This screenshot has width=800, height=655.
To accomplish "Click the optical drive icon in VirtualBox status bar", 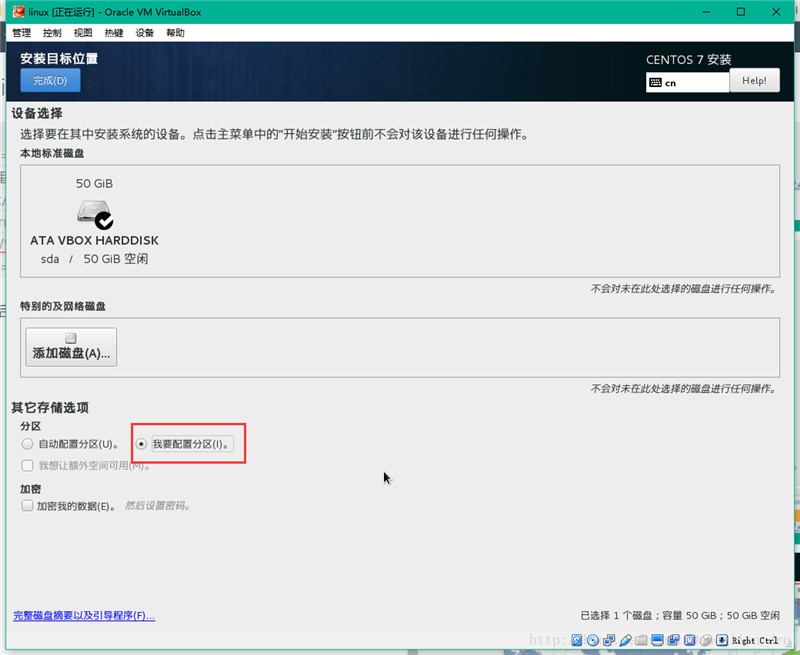I will pos(594,640).
